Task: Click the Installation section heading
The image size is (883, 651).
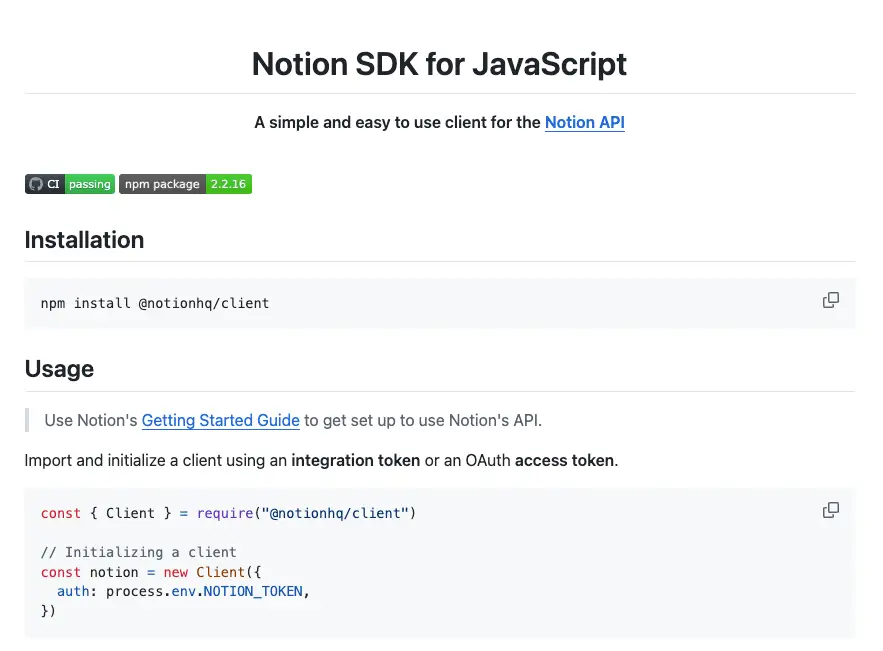Action: (x=84, y=240)
